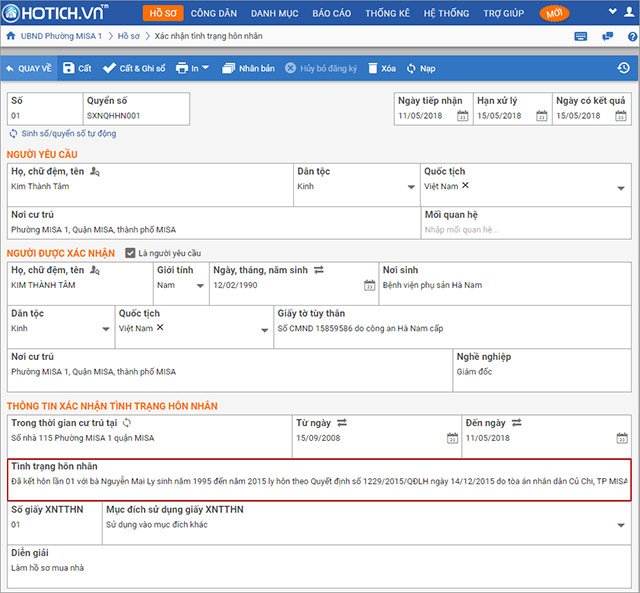Click the Mối quan hệ input field
640x593 pixels.
pos(524,229)
